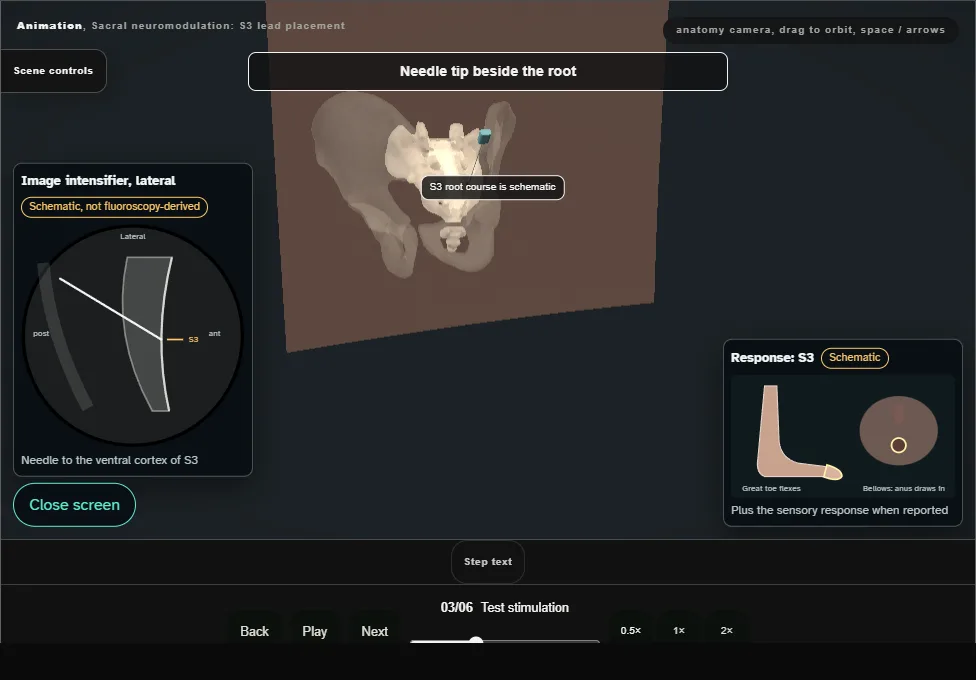The width and height of the screenshot is (976, 680).
Task: Set playback speed to 0.5×
Action: [x=631, y=630]
